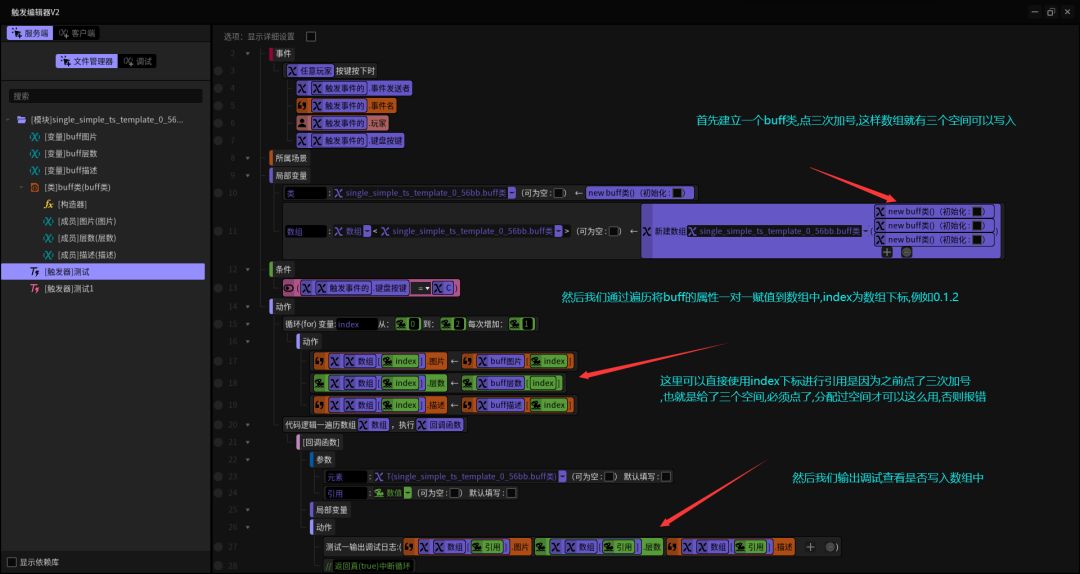
Task: Click the 回调函数 block on line 20
Action: (x=439, y=425)
